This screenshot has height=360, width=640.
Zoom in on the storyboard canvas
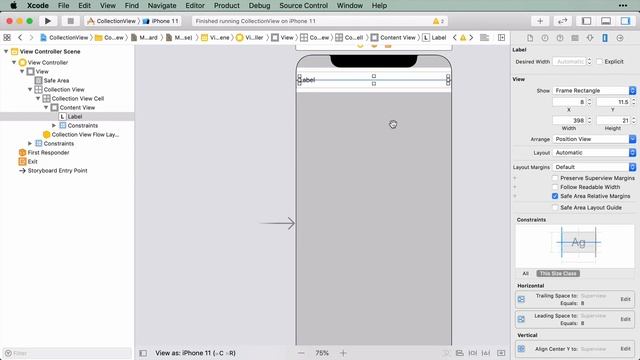(x=343, y=353)
